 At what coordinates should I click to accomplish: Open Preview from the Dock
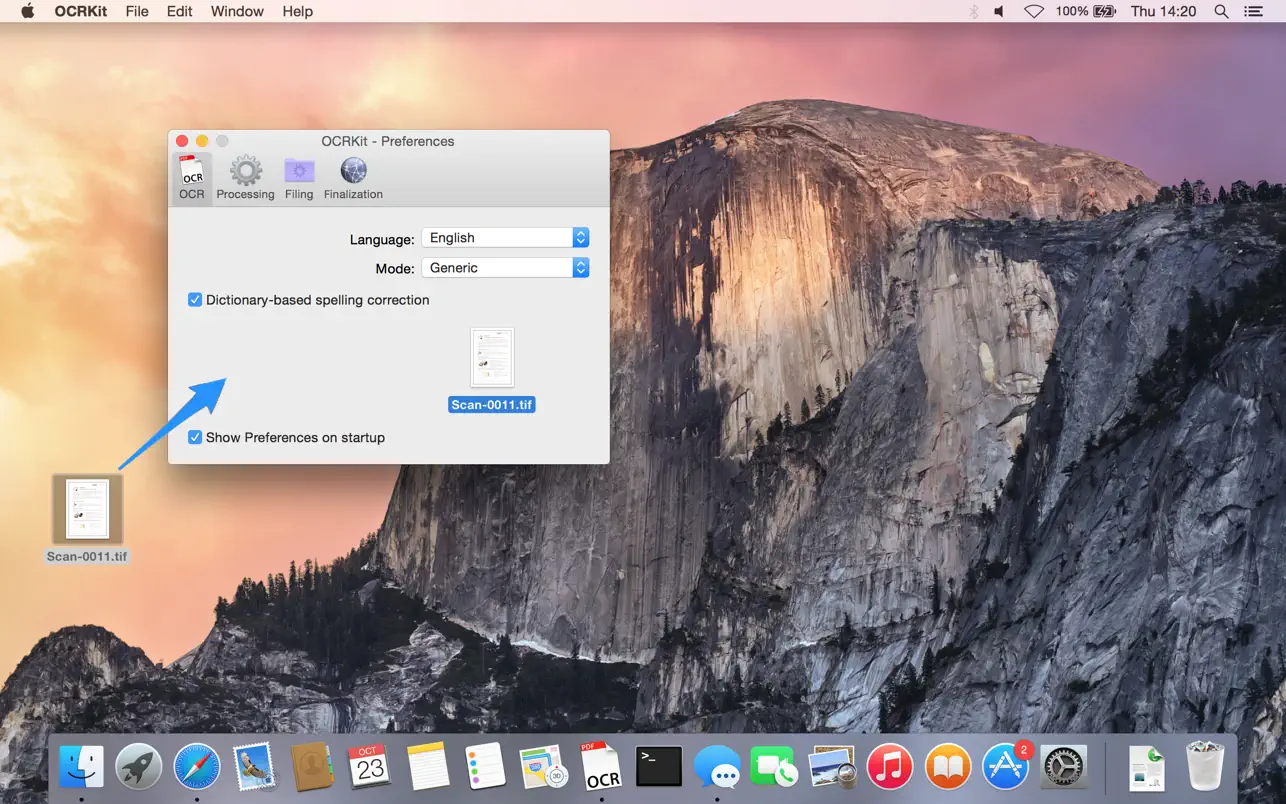832,767
